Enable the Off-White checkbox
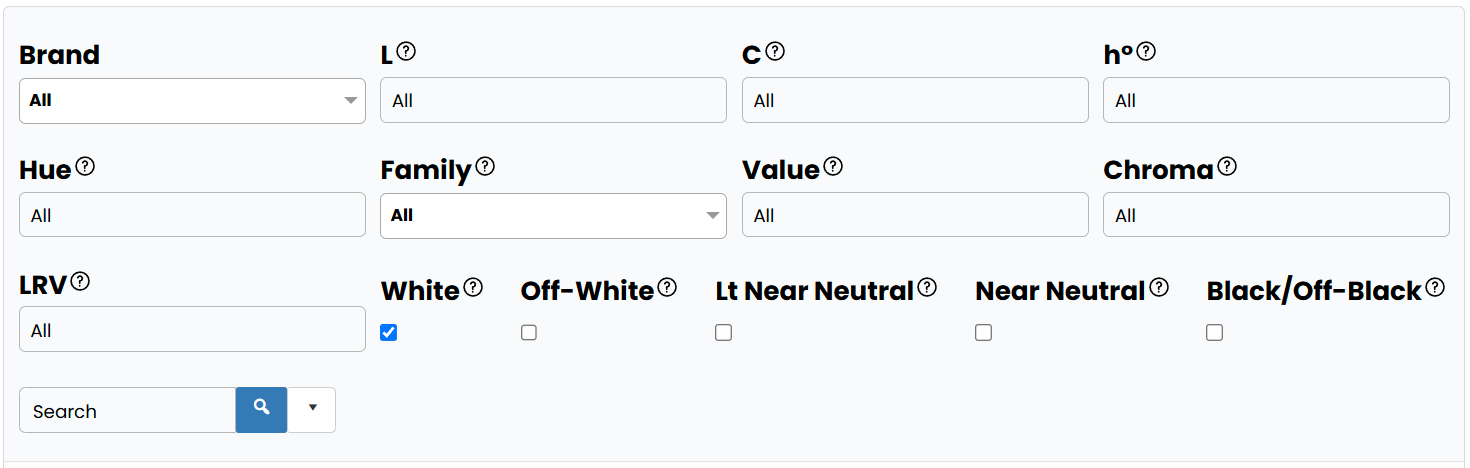Image resolution: width=1470 pixels, height=468 pixels. pos(529,333)
